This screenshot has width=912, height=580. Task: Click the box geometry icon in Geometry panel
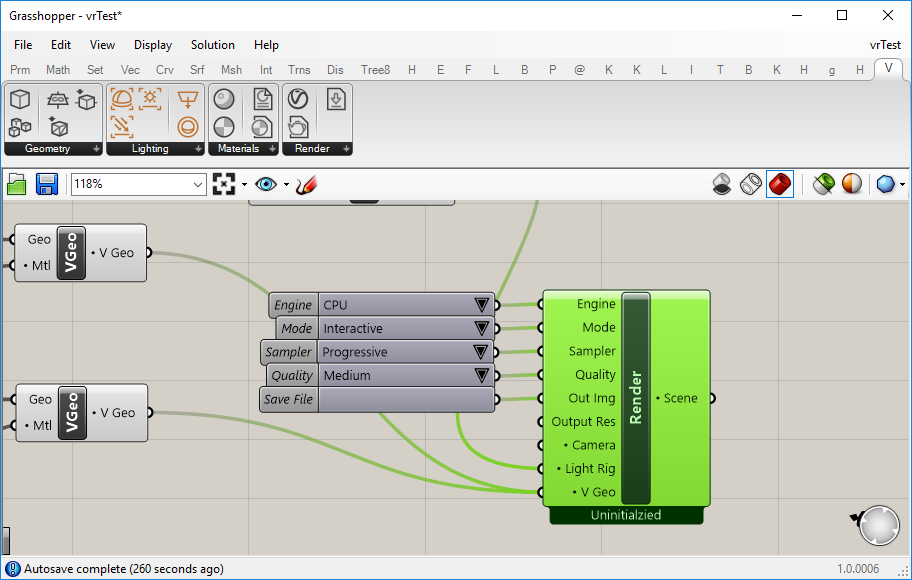[x=20, y=99]
